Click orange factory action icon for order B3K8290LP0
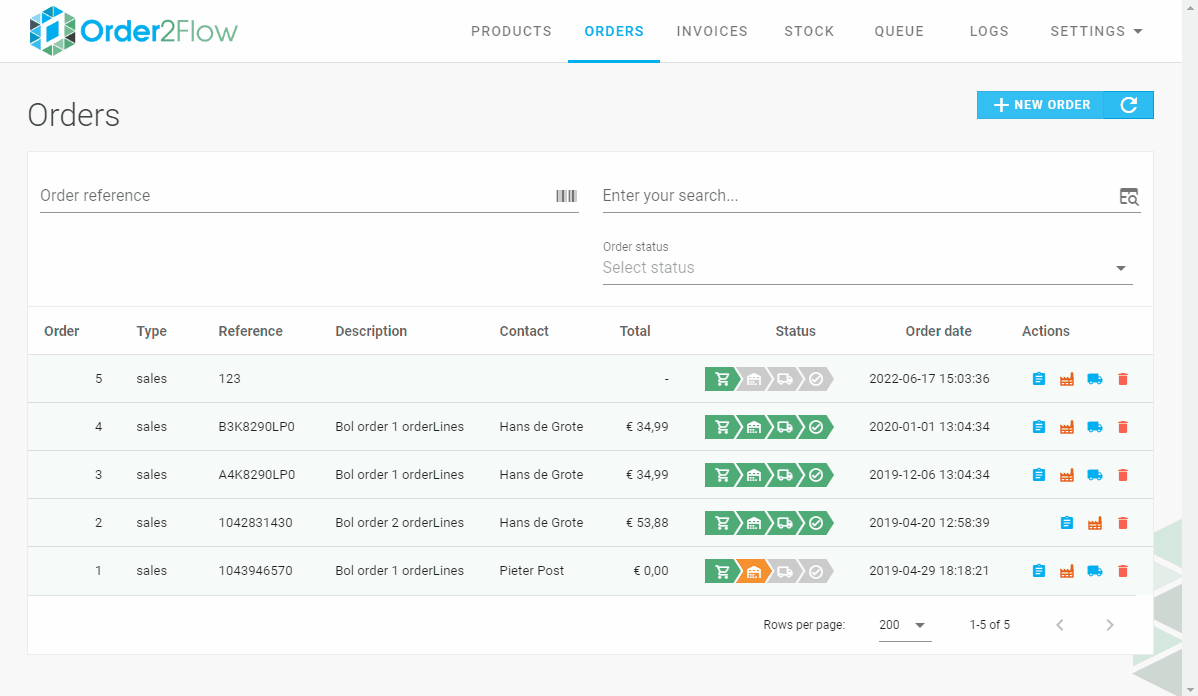Screen dimensions: 1198x696 (1067, 427)
